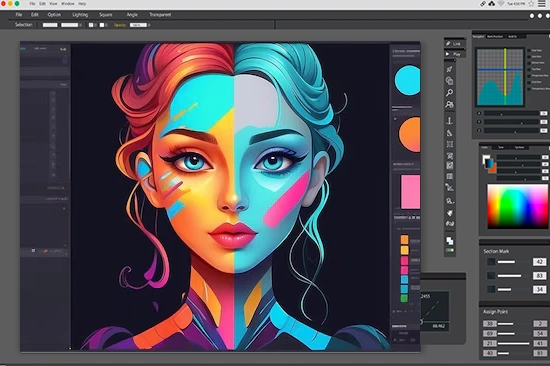Click the dark square icon beside Section Mark value 34
The width and height of the screenshot is (550, 366).
(x=491, y=289)
